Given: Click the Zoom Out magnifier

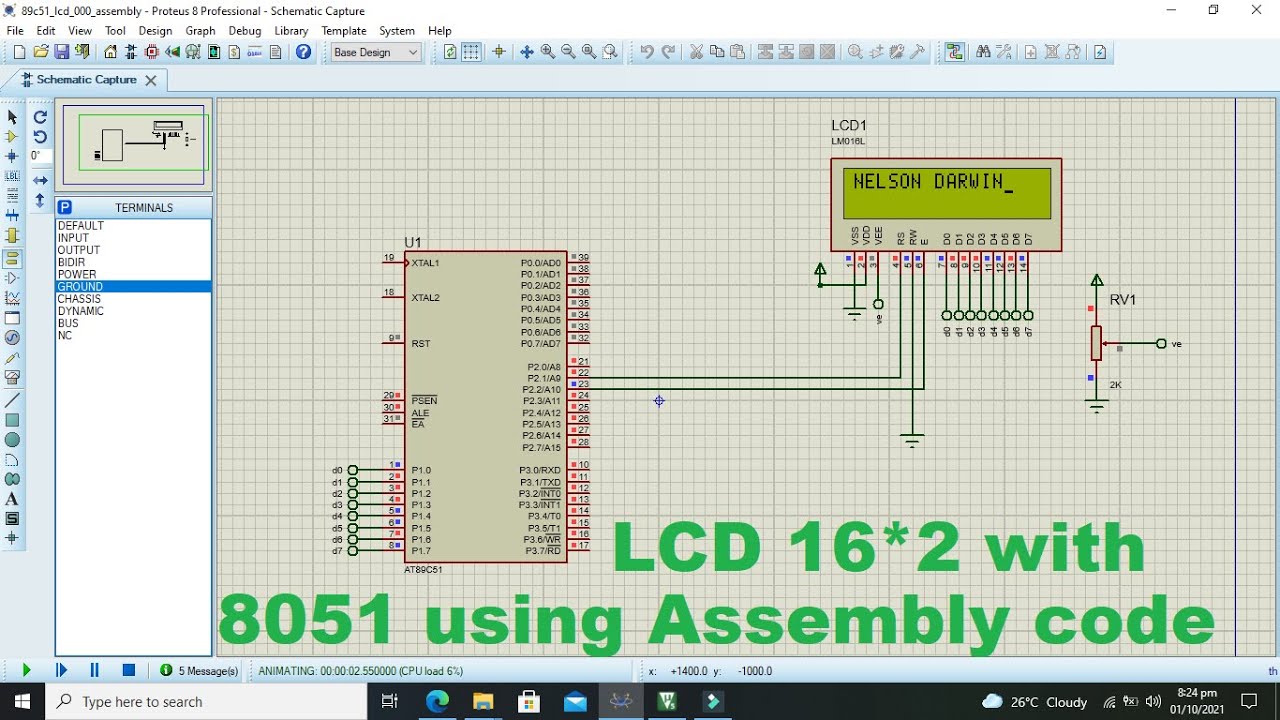Looking at the screenshot, I should pos(569,52).
